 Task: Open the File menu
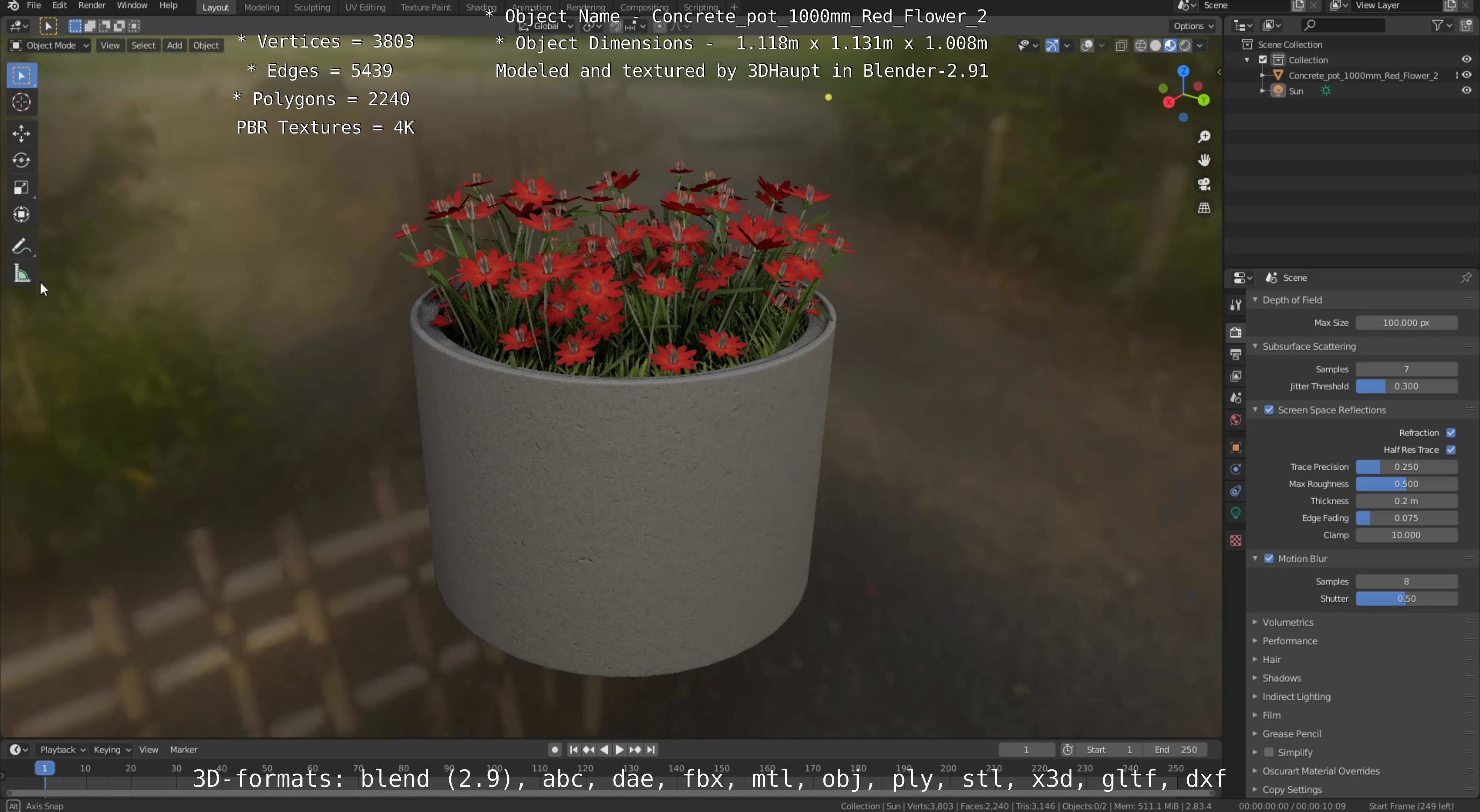click(34, 5)
